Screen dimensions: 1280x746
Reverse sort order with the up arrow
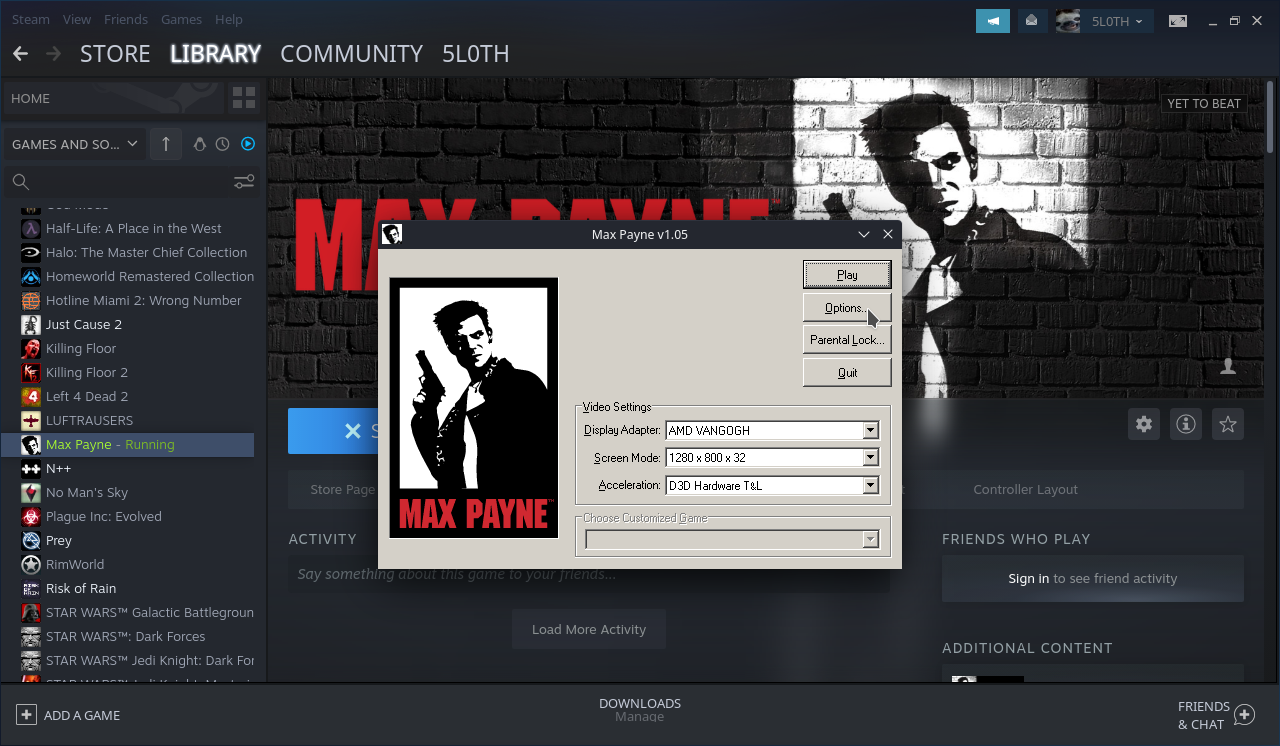pyautogui.click(x=166, y=144)
